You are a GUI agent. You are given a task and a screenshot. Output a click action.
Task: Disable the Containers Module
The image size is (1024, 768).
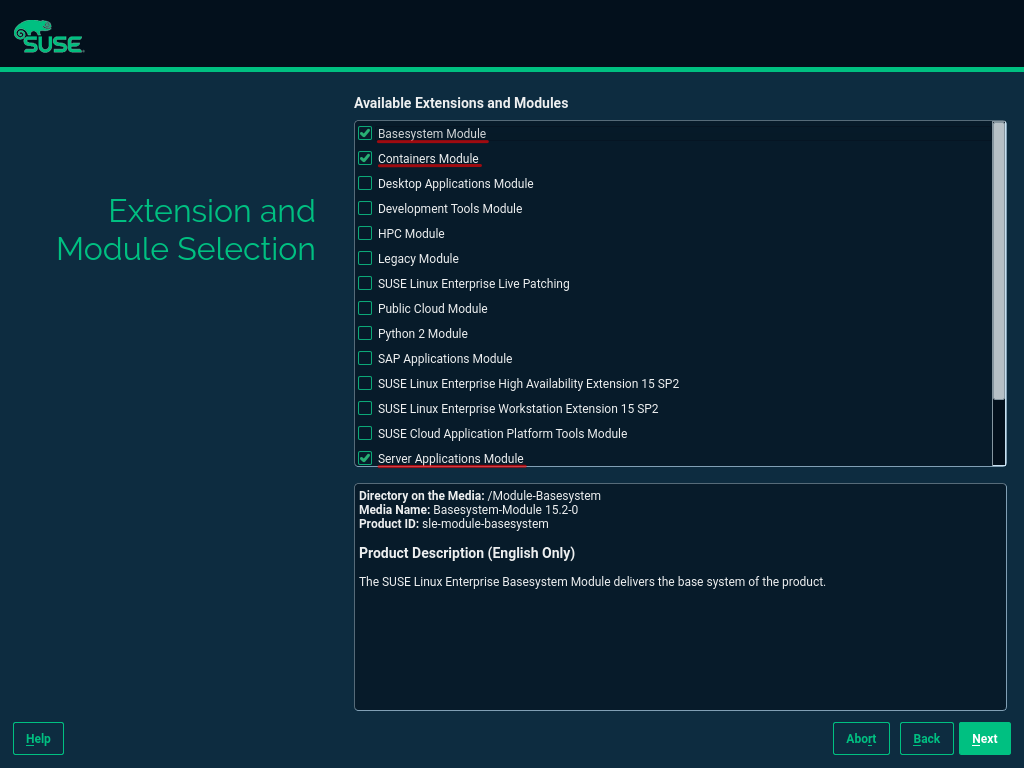click(365, 157)
